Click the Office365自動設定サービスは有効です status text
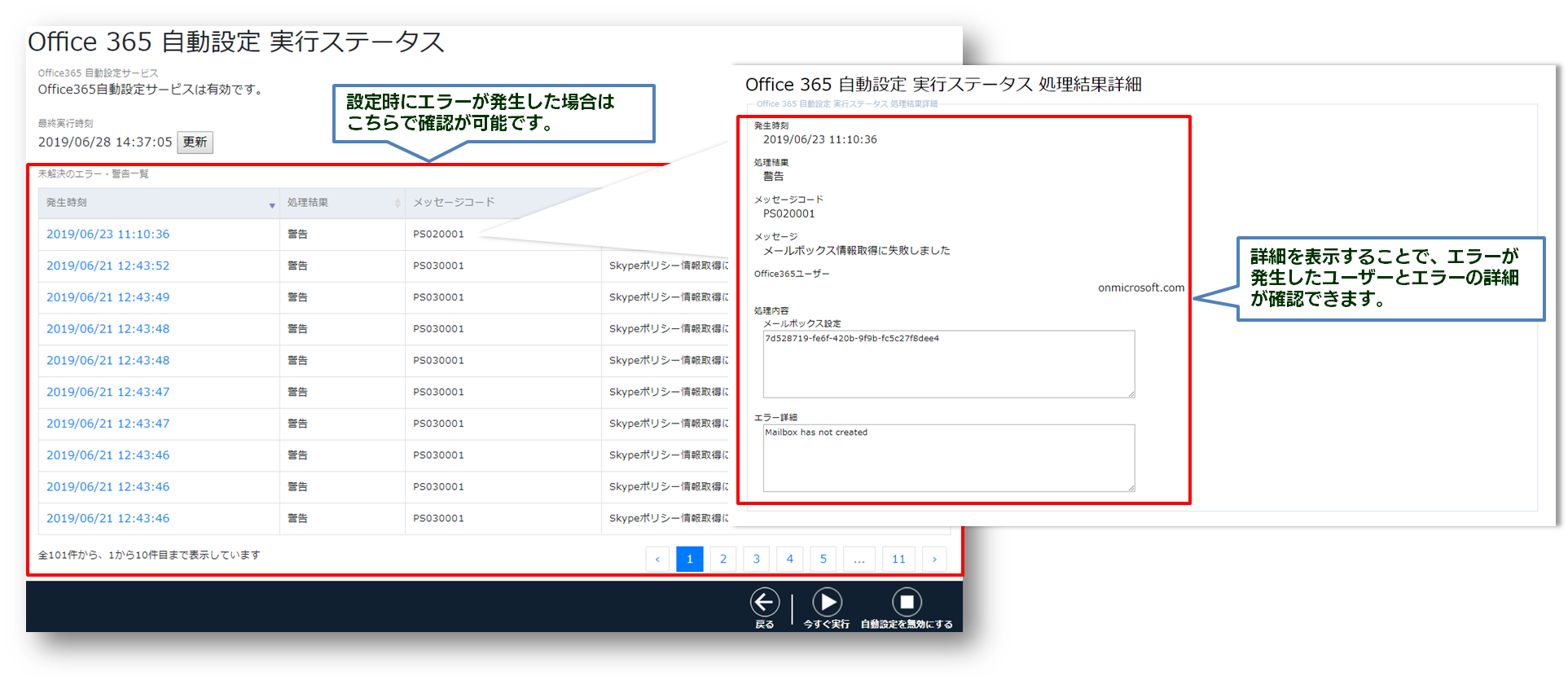 point(151,90)
